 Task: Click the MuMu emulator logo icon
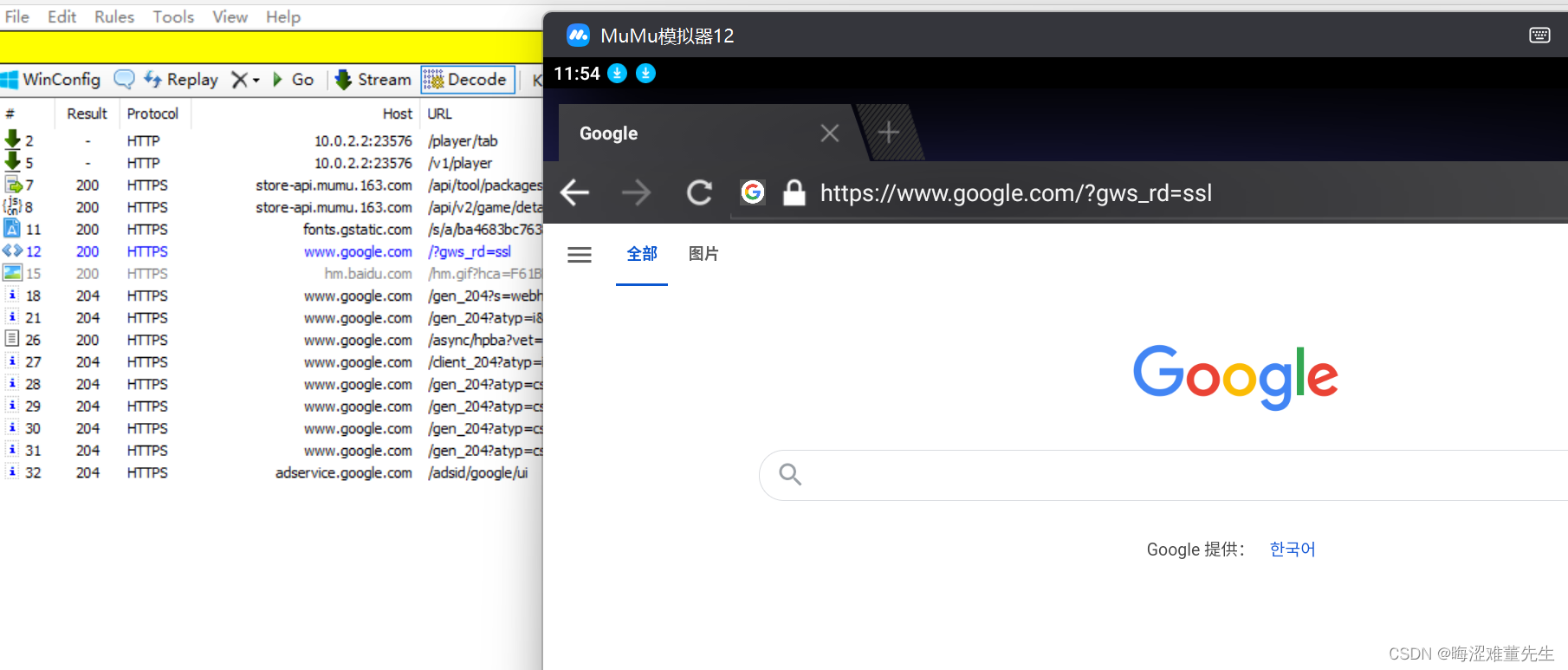pyautogui.click(x=578, y=36)
